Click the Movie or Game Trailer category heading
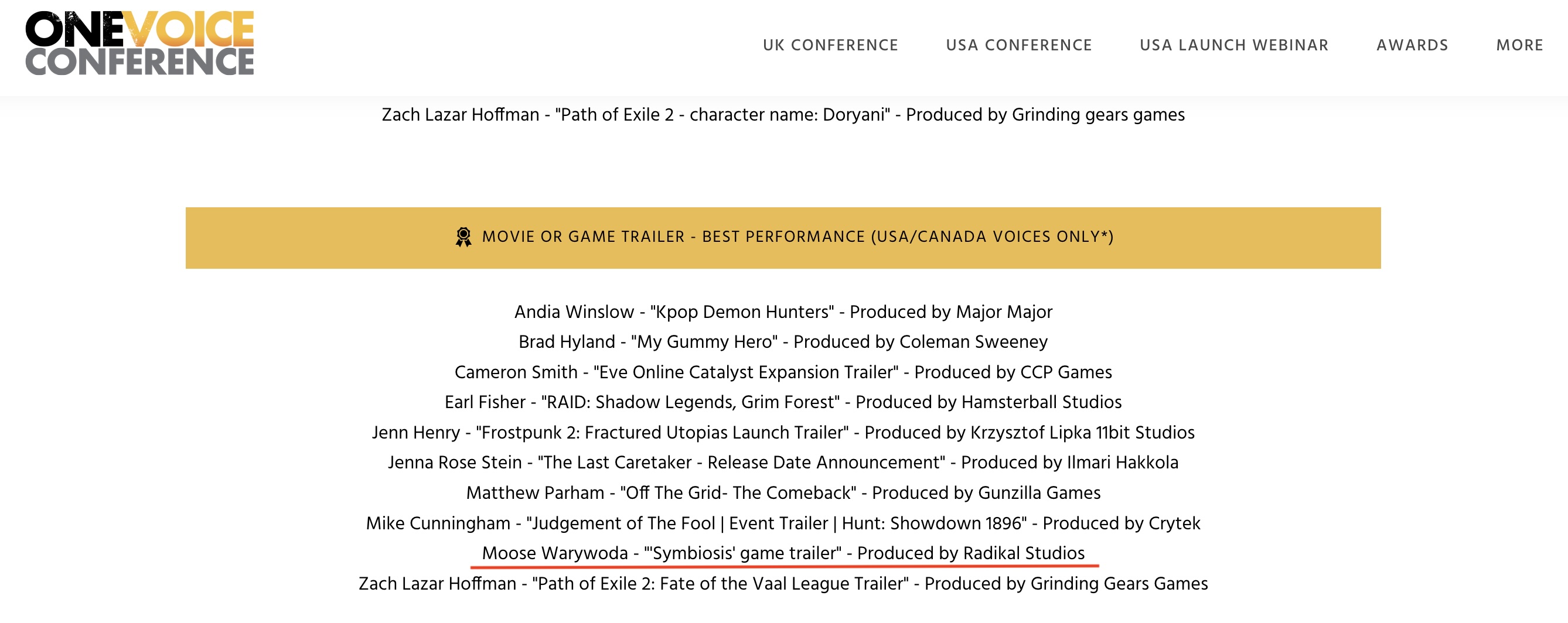The image size is (1568, 623). (x=797, y=237)
